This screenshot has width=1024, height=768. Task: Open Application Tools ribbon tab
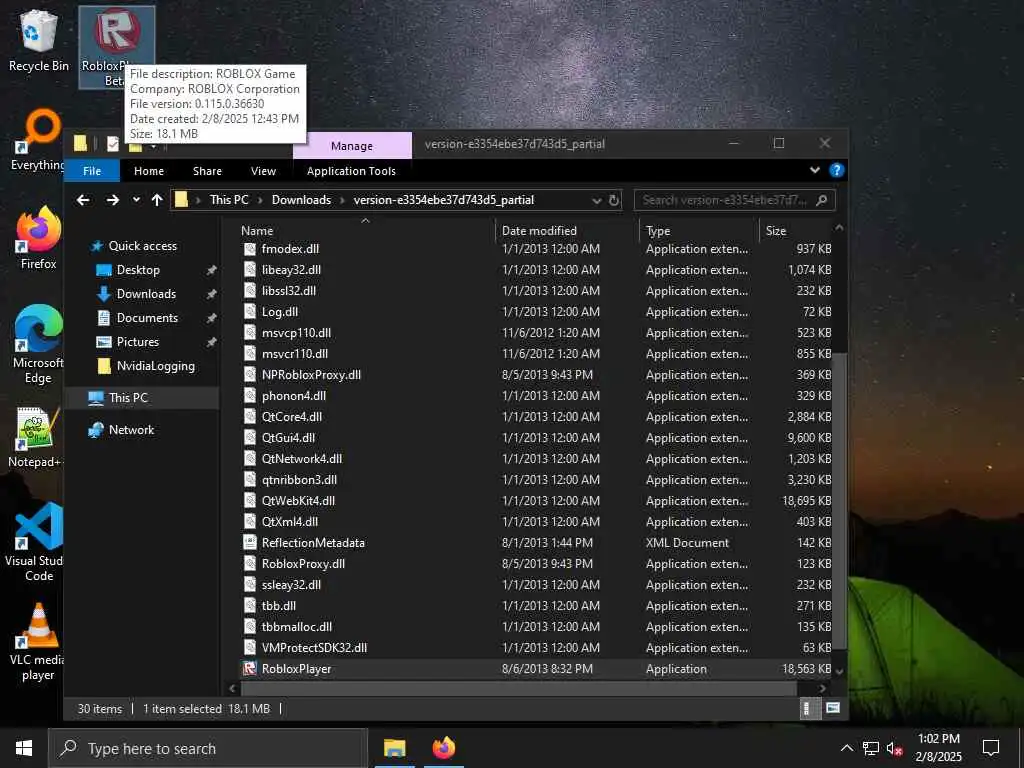coord(351,171)
